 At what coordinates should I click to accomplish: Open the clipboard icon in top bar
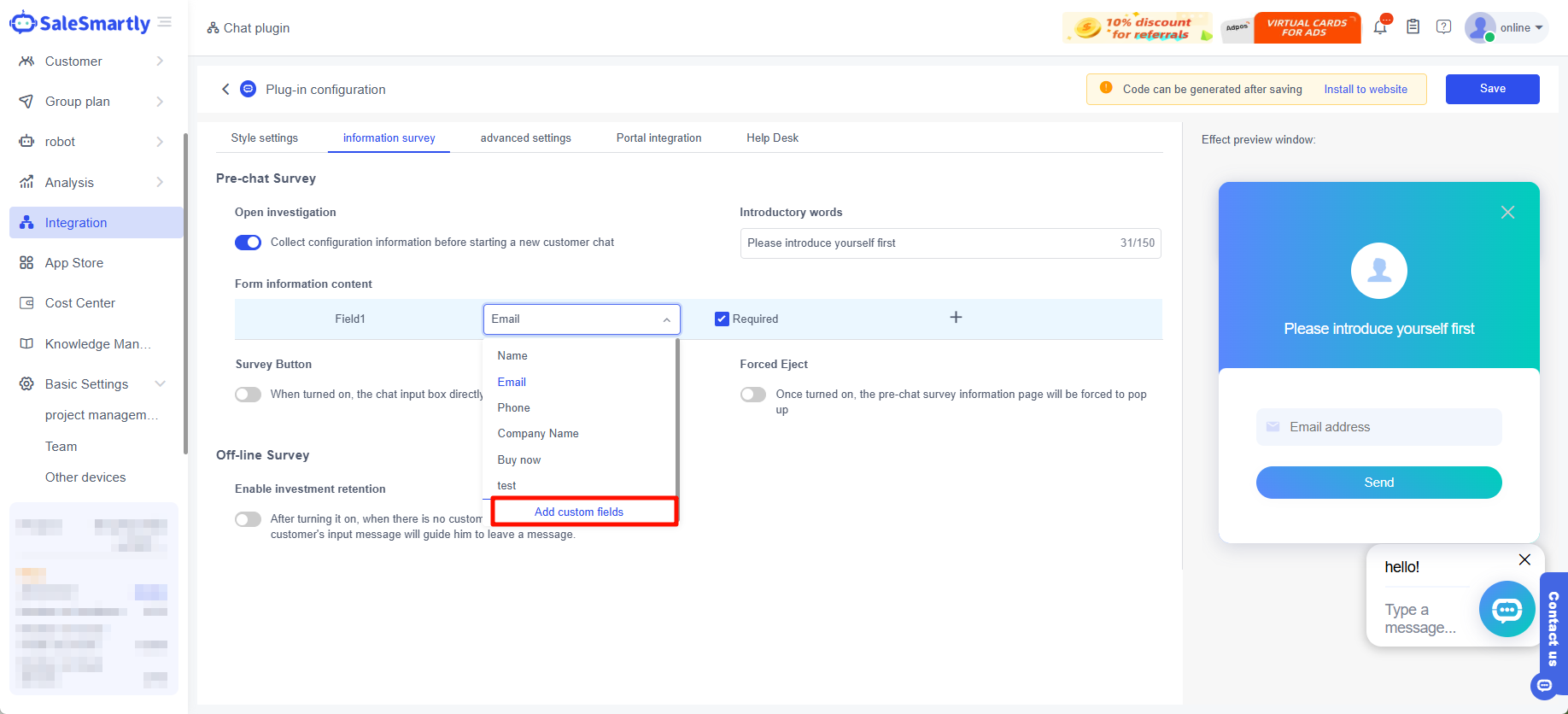pyautogui.click(x=1413, y=27)
